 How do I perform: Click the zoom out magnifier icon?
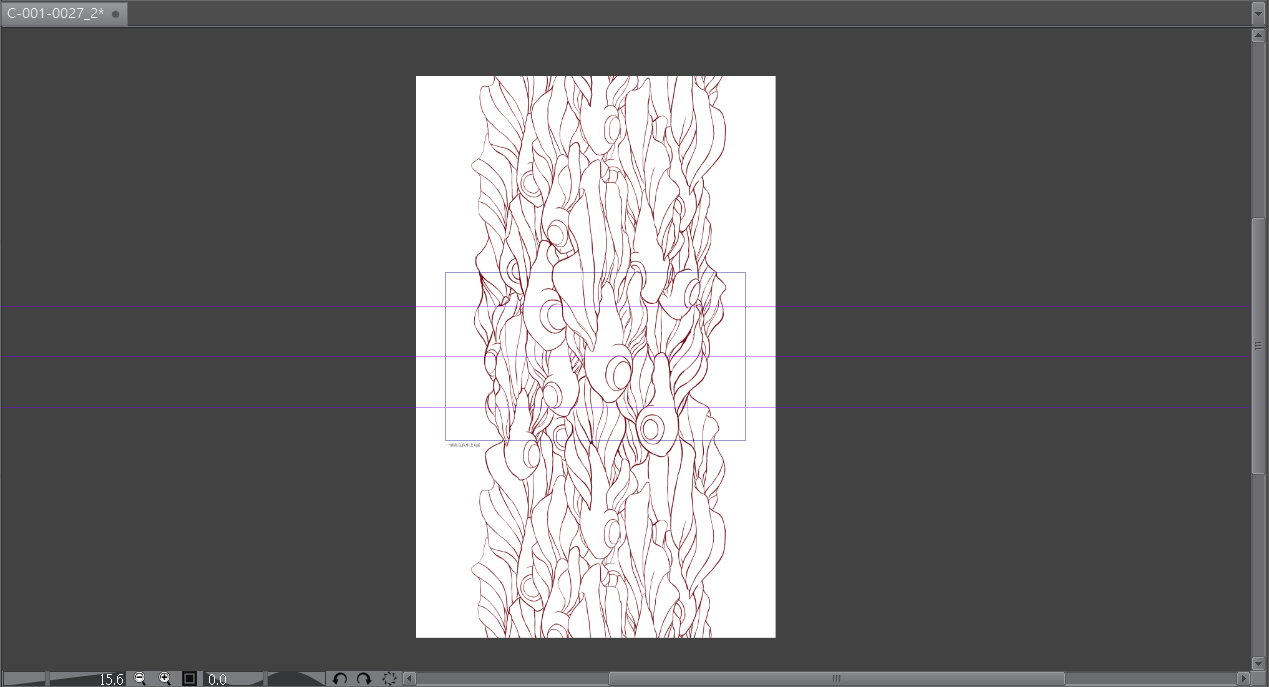pyautogui.click(x=140, y=679)
